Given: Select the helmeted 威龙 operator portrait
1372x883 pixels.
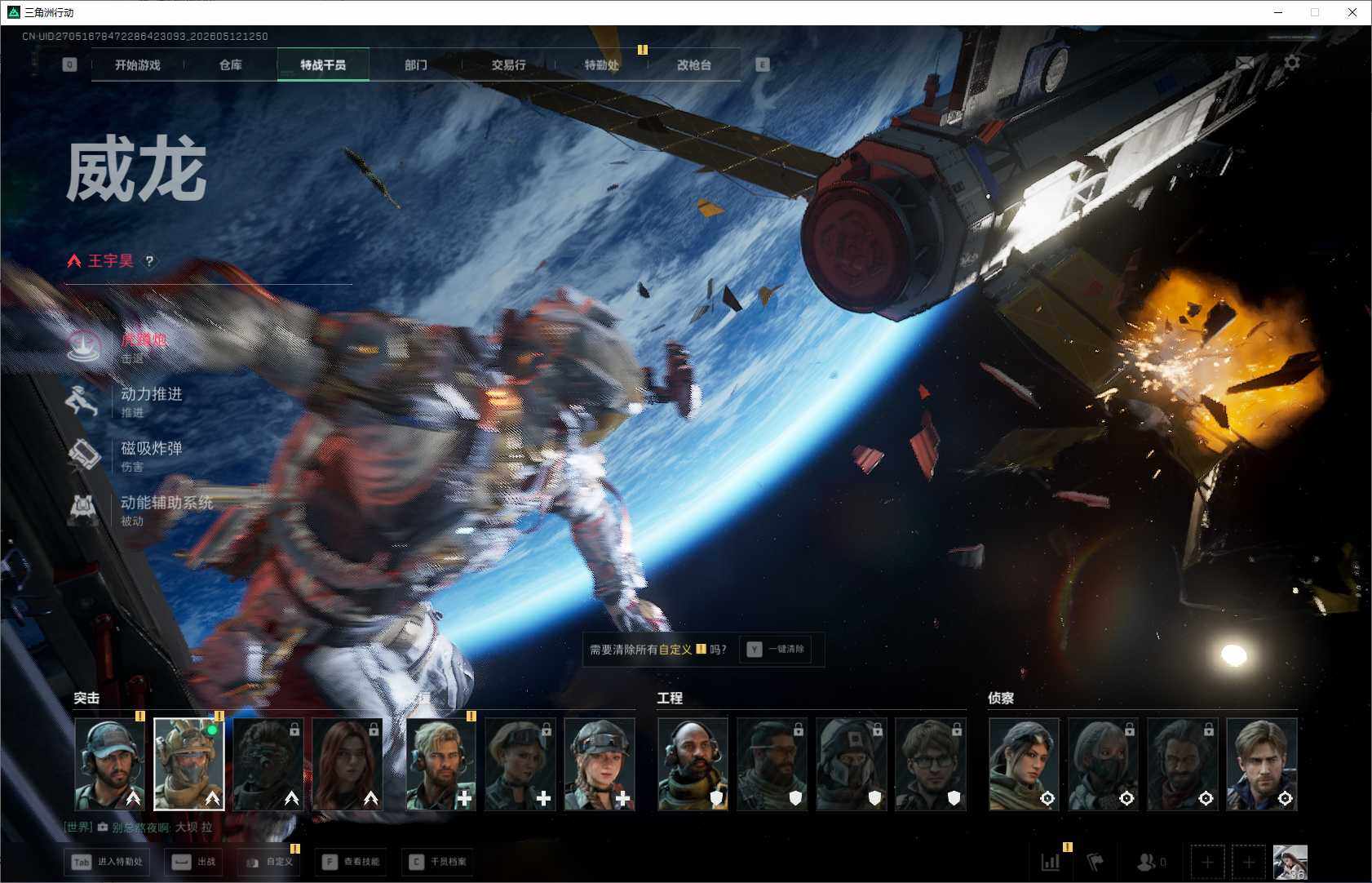Looking at the screenshot, I should pos(189,764).
